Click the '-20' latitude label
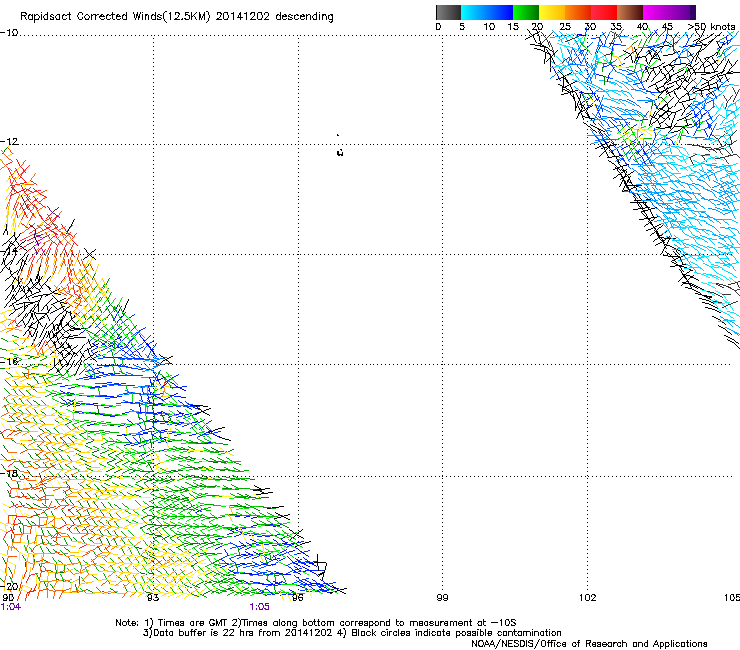Image resolution: width=740 pixels, height=650 pixels. 9,586
